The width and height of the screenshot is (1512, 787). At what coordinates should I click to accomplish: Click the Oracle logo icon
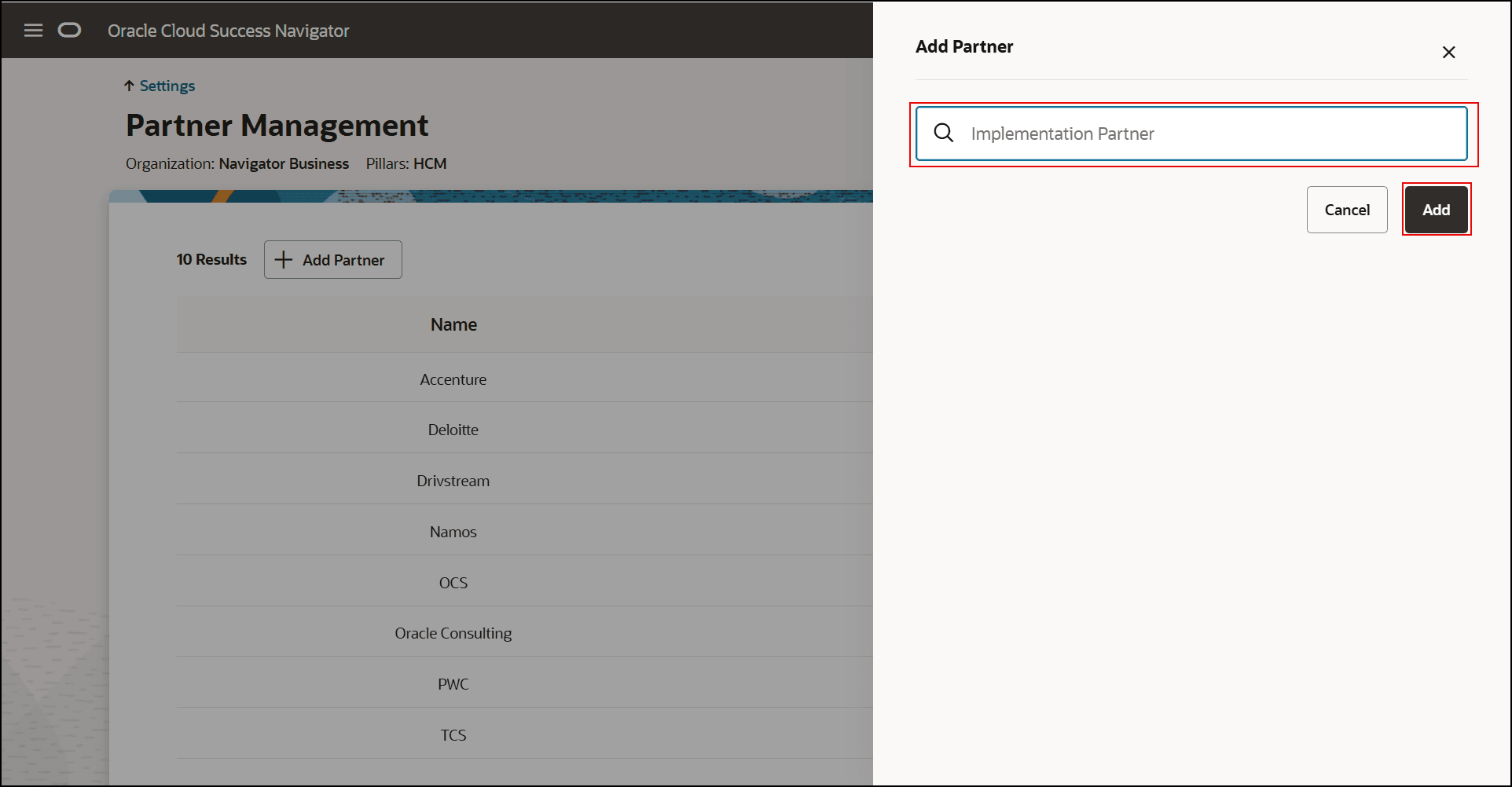click(x=69, y=31)
